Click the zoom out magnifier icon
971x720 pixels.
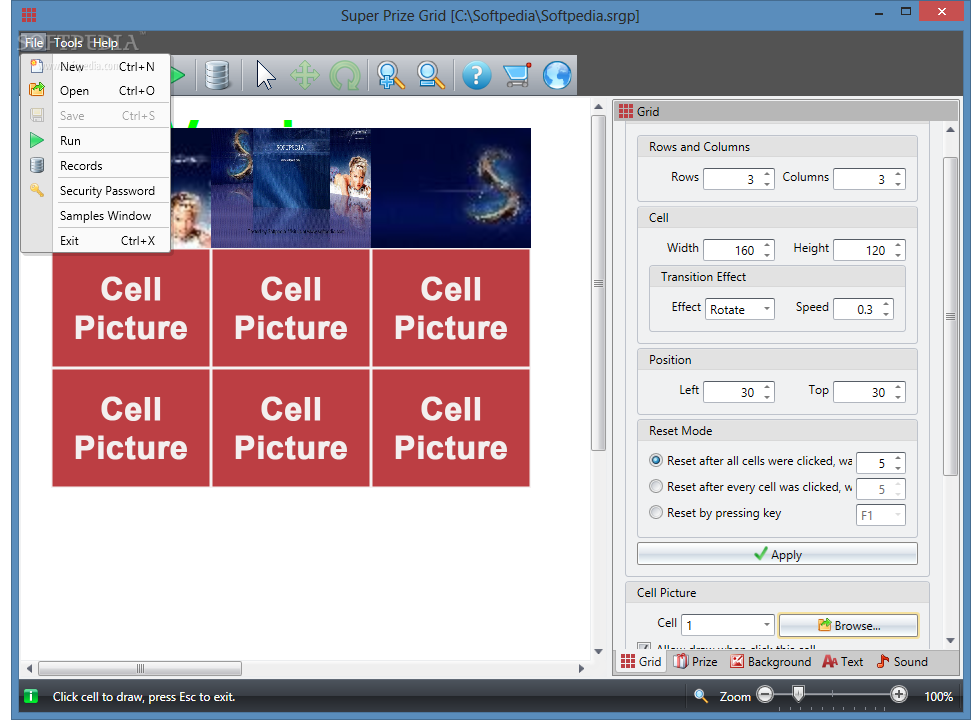coord(430,76)
